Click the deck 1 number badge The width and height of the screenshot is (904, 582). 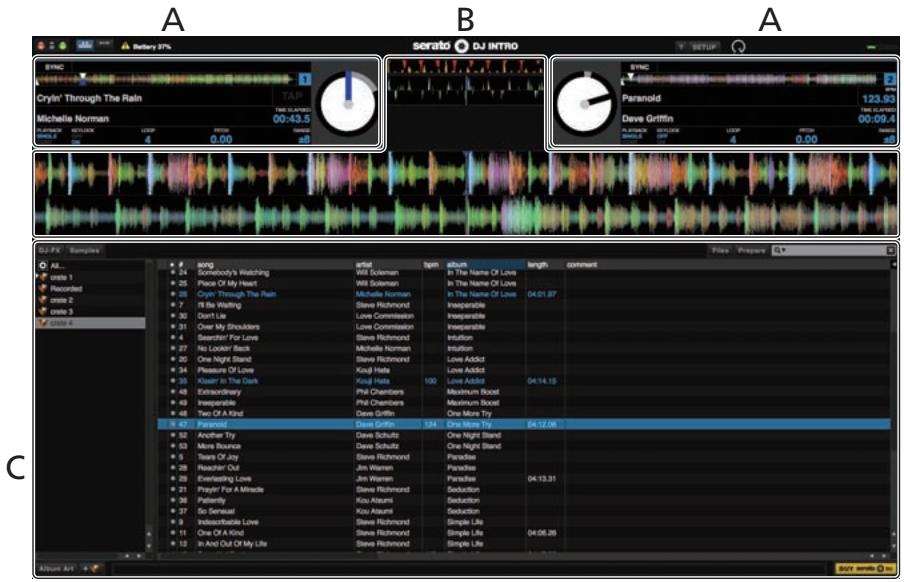[305, 80]
